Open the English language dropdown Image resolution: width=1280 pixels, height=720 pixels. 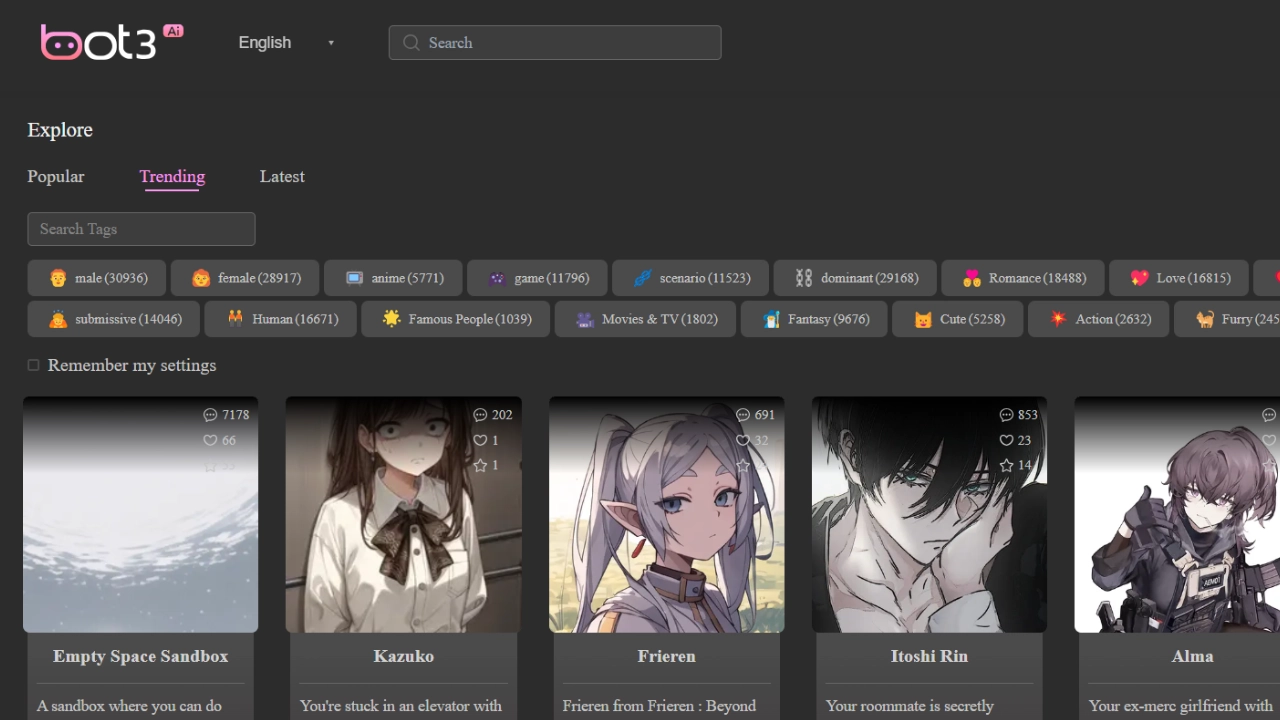point(265,43)
